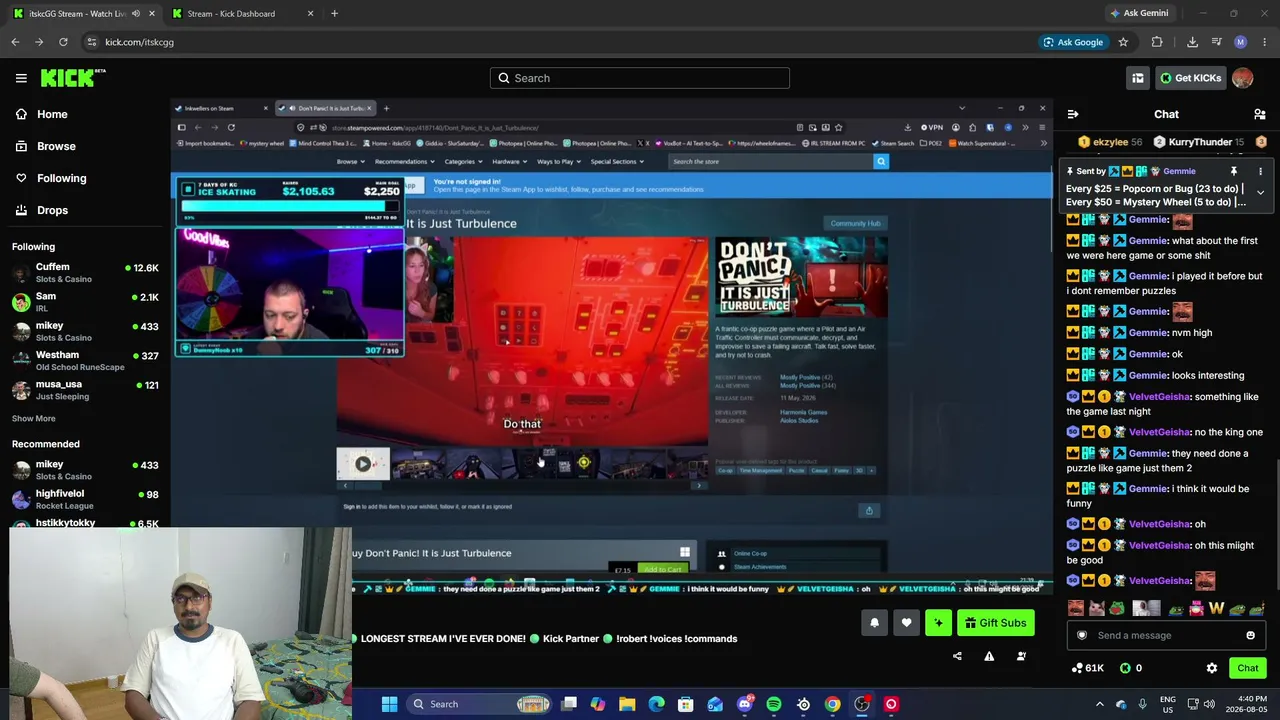This screenshot has height=720, width=1280.
Task: Open the profile avatar menu on Kick
Action: (x=1243, y=78)
